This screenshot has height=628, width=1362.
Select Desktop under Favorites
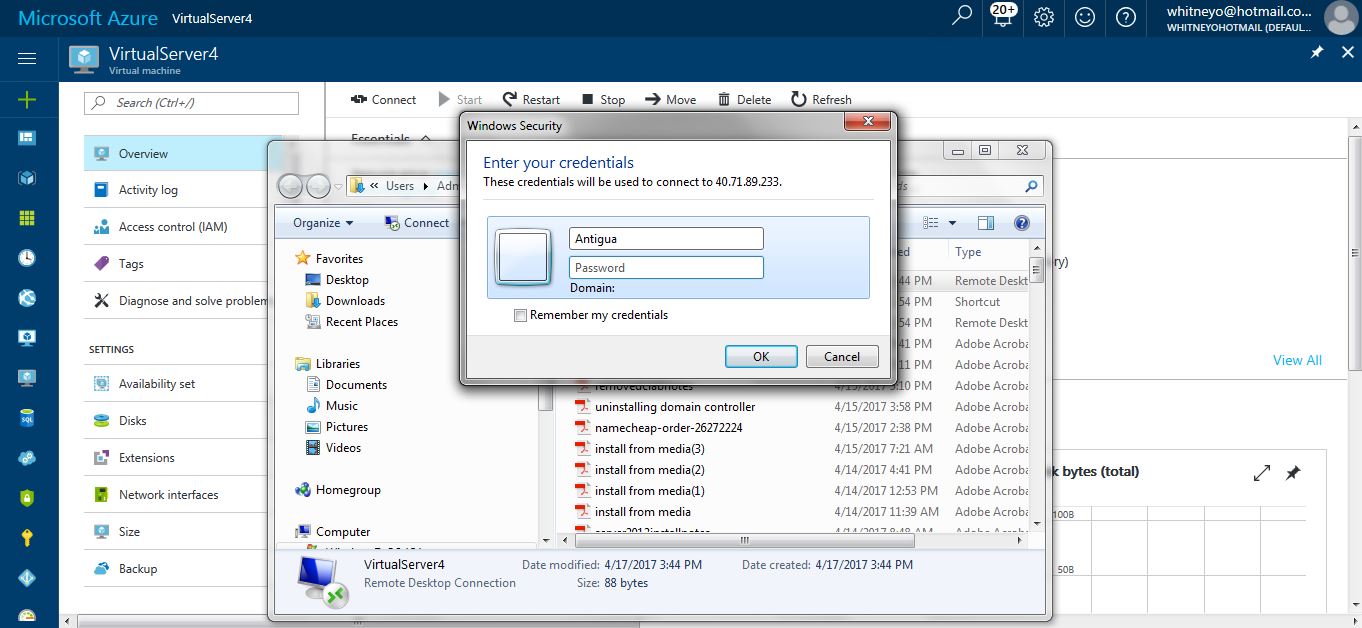point(337,280)
